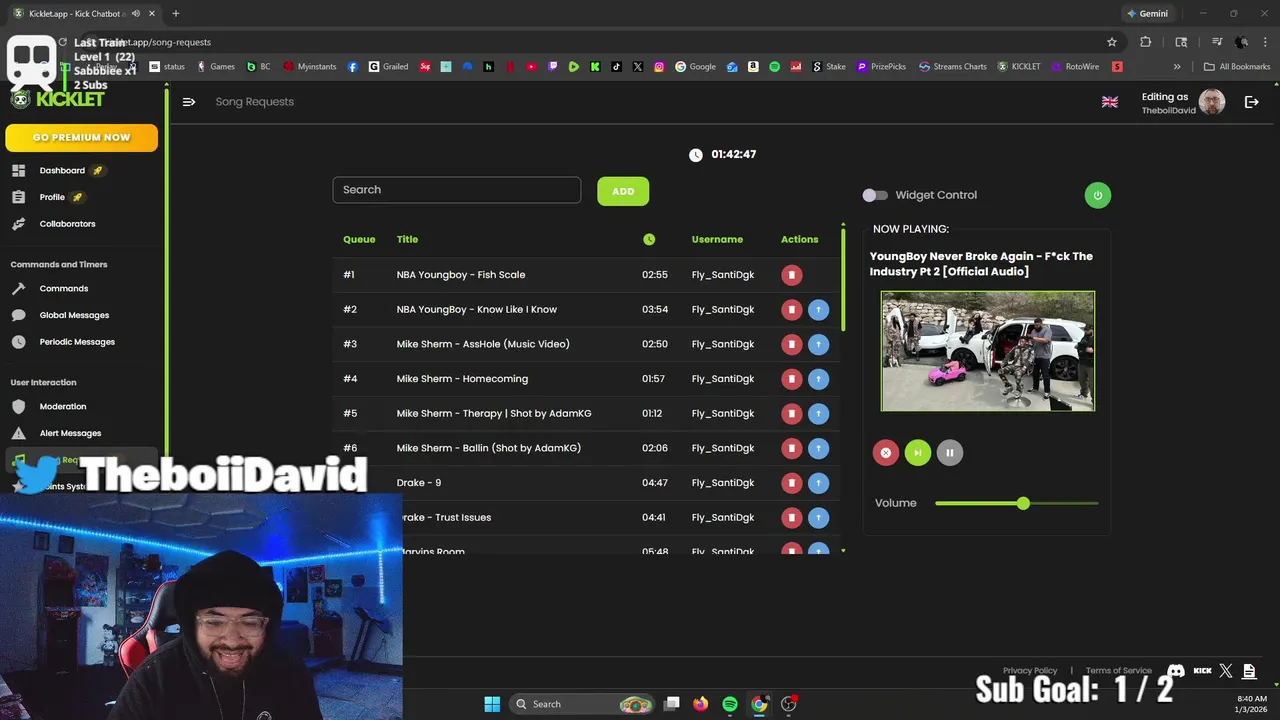Collapse the sidebar with the hamburger icon
The width and height of the screenshot is (1280, 720).
click(x=189, y=102)
